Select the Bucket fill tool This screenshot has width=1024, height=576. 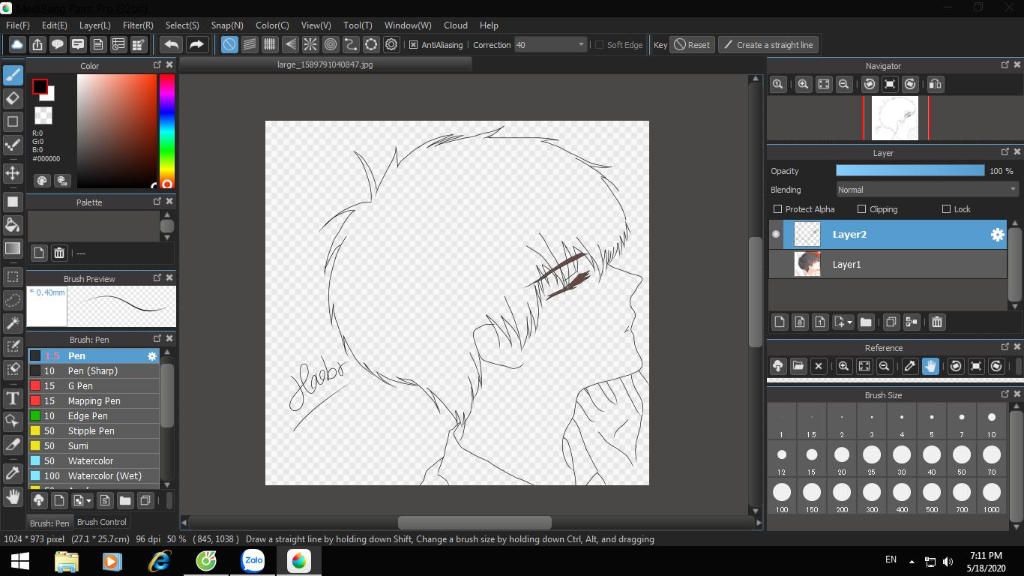12,225
